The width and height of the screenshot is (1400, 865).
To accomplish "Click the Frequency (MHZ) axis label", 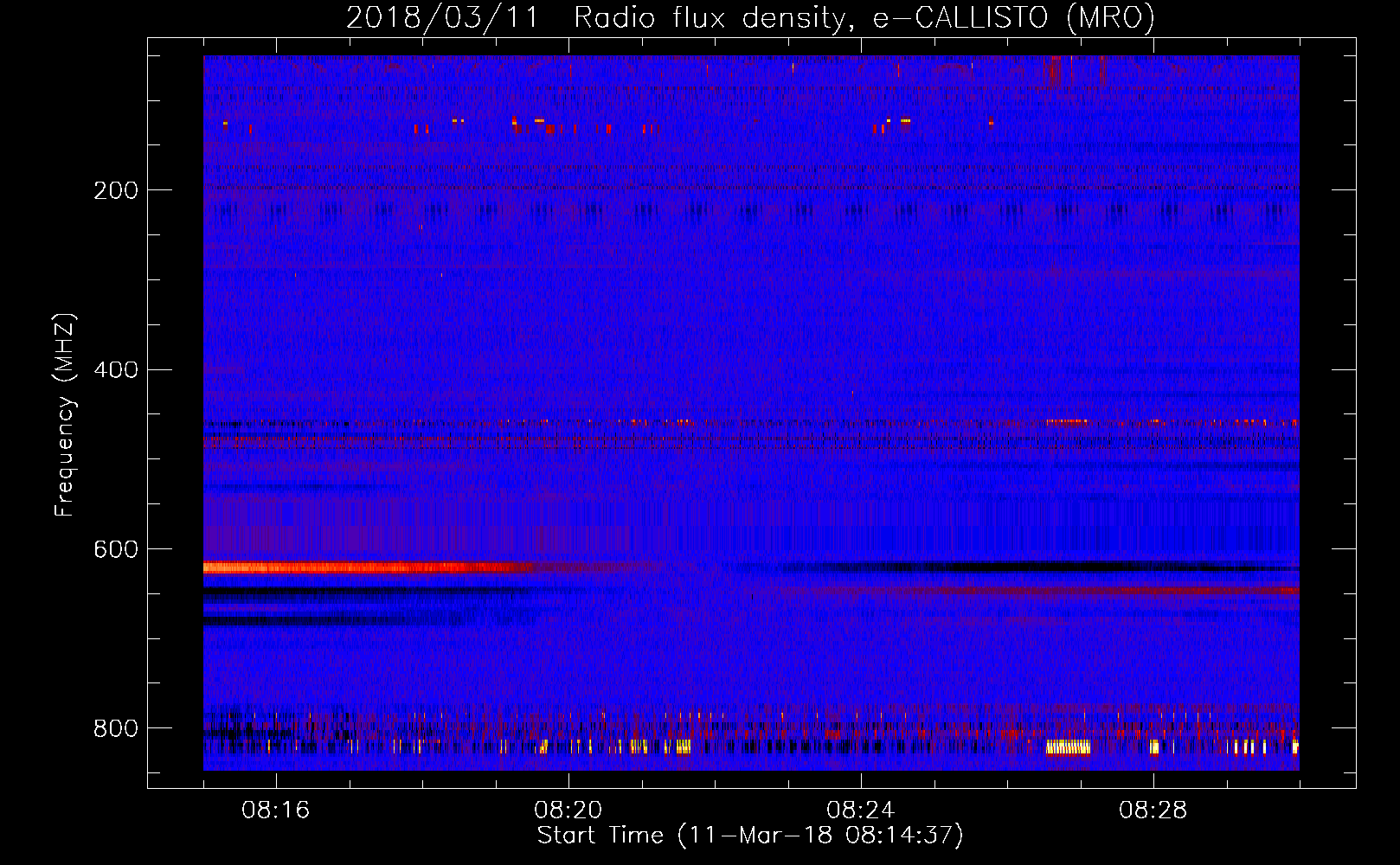I will pos(65,414).
